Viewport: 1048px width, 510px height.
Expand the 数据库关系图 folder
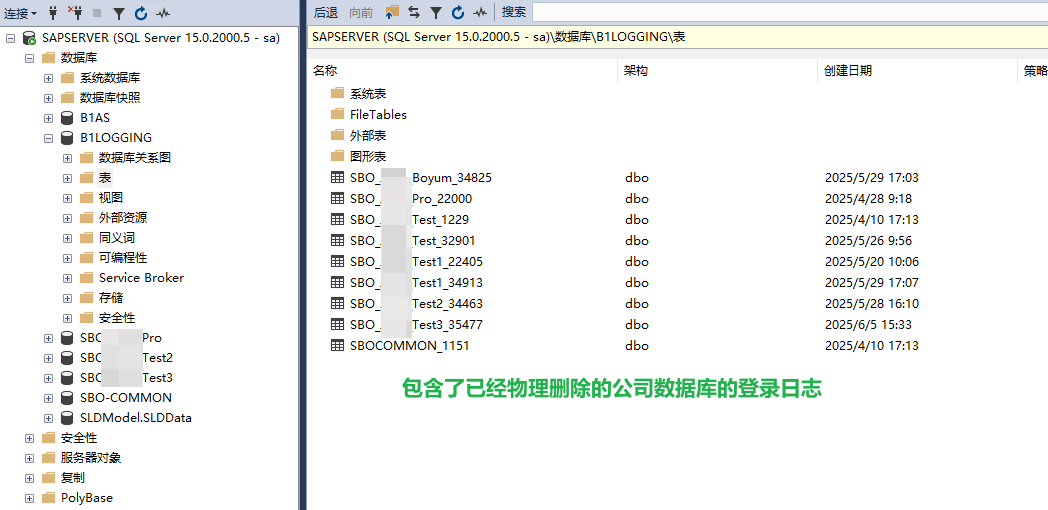point(67,158)
